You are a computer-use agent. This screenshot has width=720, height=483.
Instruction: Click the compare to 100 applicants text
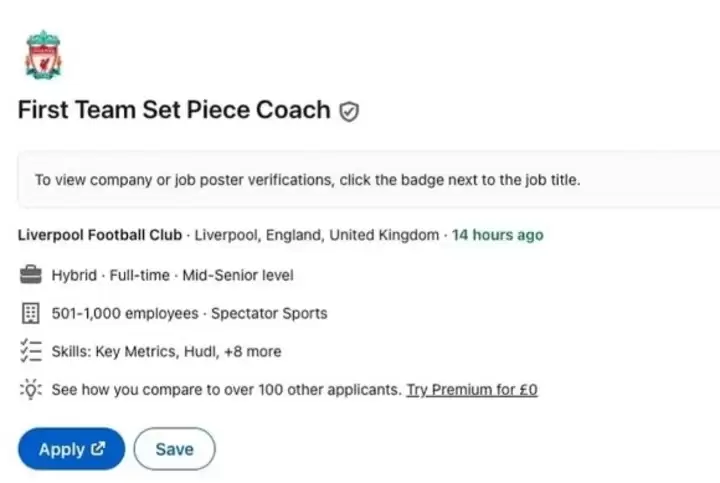click(226, 389)
